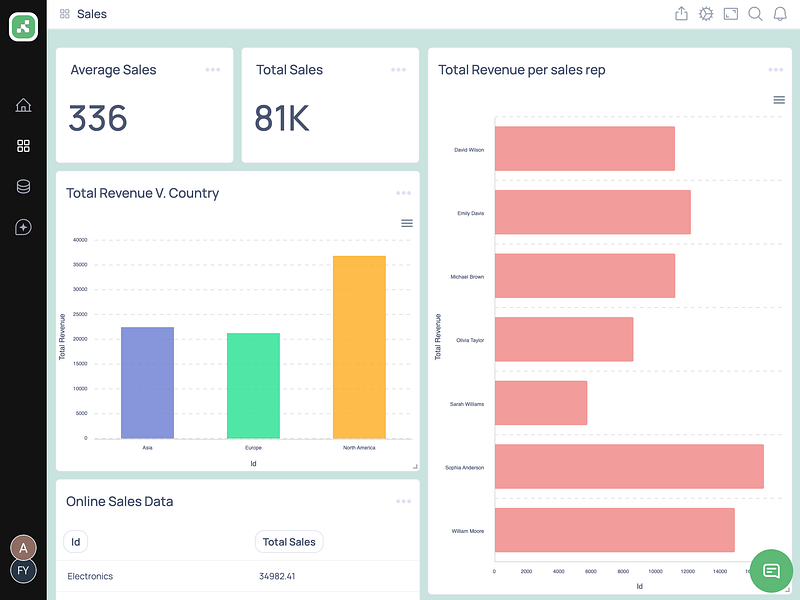Toggle fullscreen view icon
The image size is (800, 600).
[731, 14]
